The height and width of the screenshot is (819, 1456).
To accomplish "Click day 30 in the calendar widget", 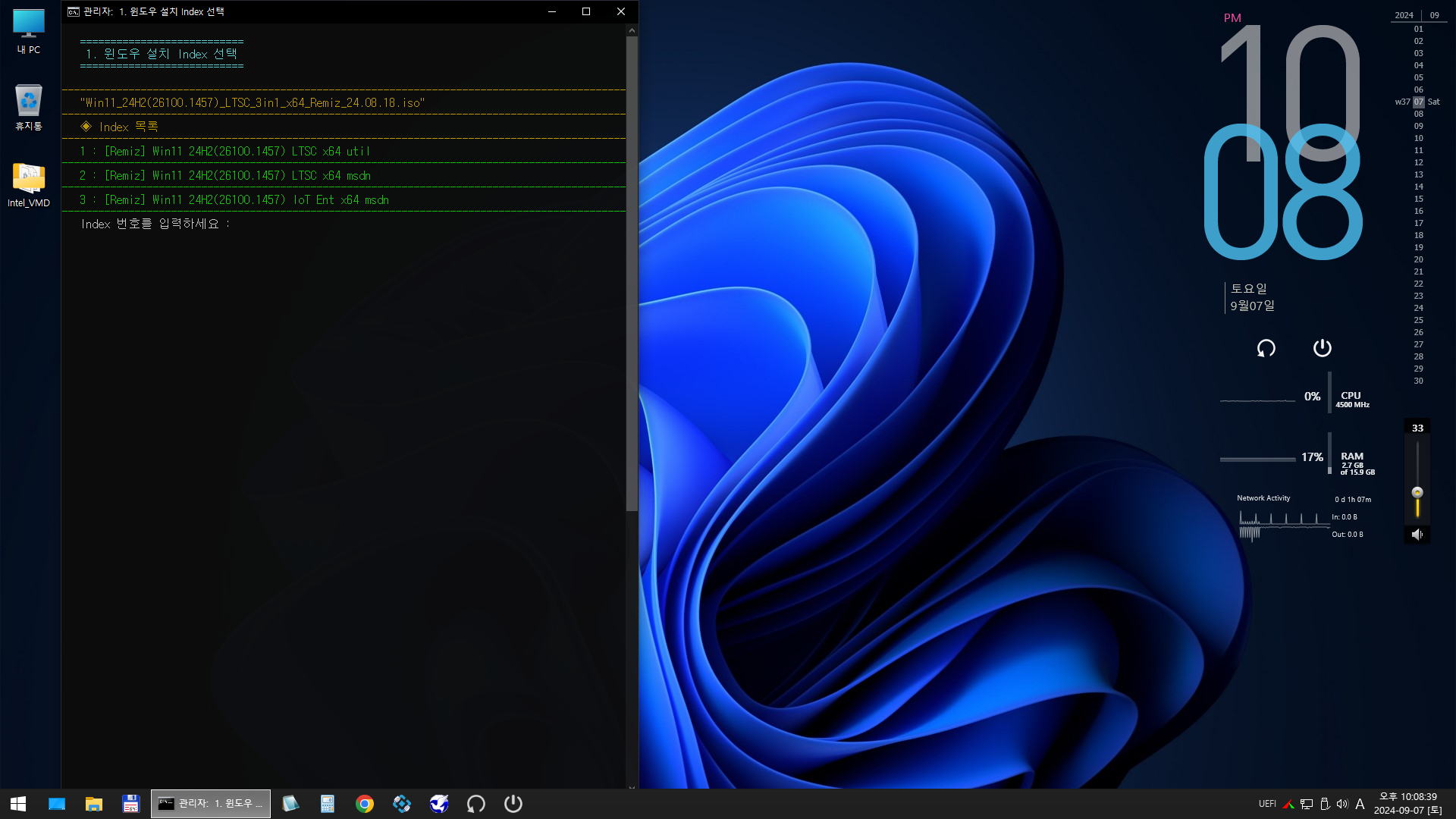I will 1419,381.
